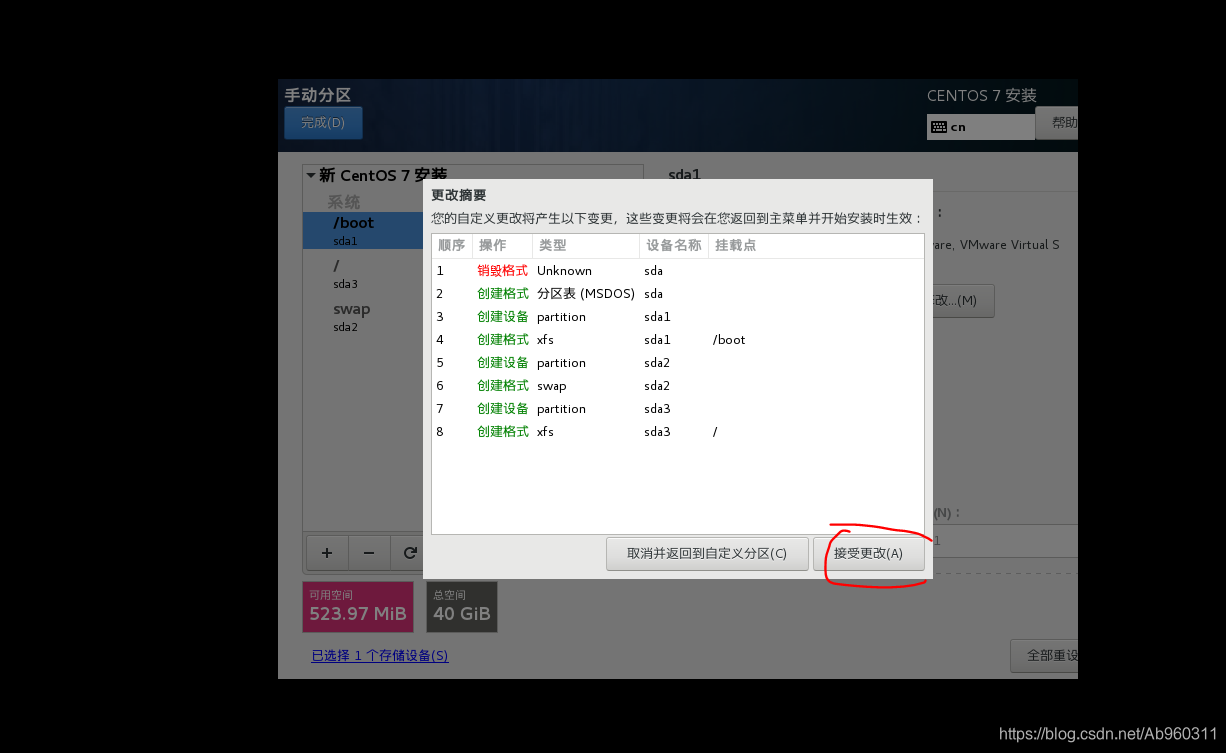Click the 完成(D) done button
This screenshot has height=753, width=1226.
[x=323, y=123]
